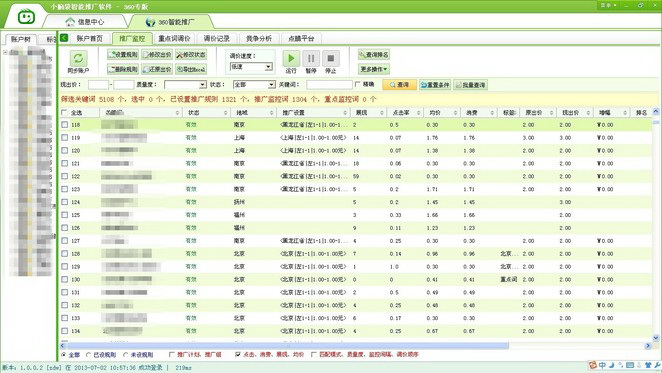Click the 重点词 label in row 130
Image resolution: width=662 pixels, height=373 pixels.
tap(508, 279)
